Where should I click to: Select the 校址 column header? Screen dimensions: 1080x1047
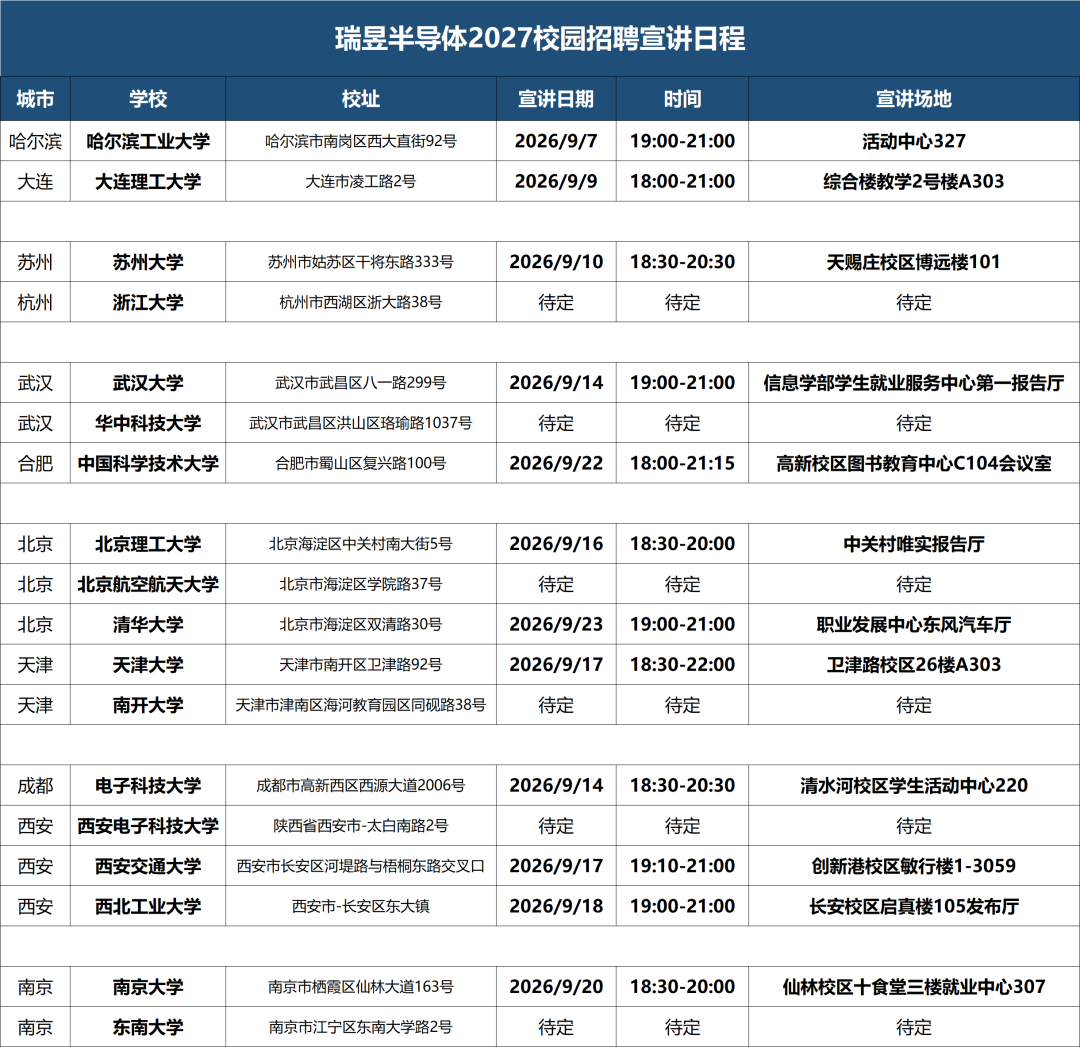coord(361,99)
